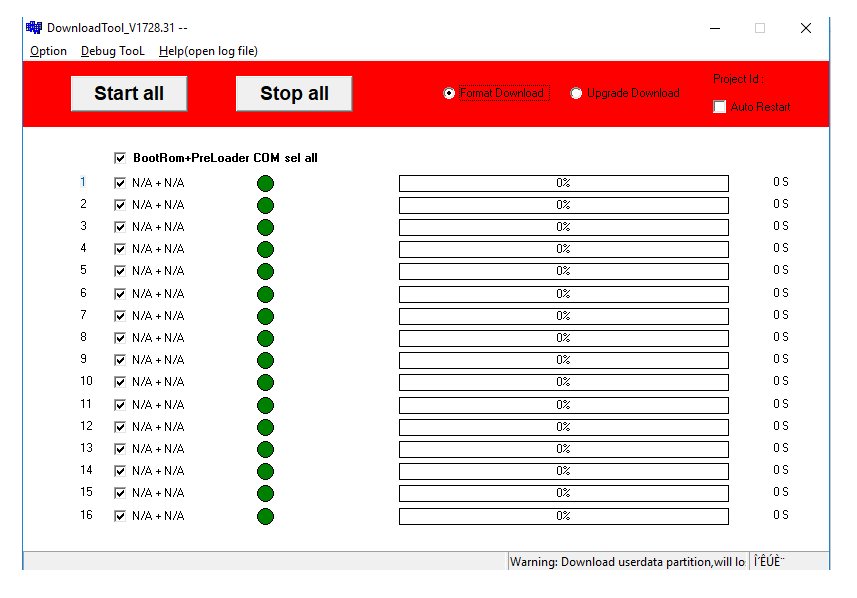Open Help(open log file) menu

[208, 51]
